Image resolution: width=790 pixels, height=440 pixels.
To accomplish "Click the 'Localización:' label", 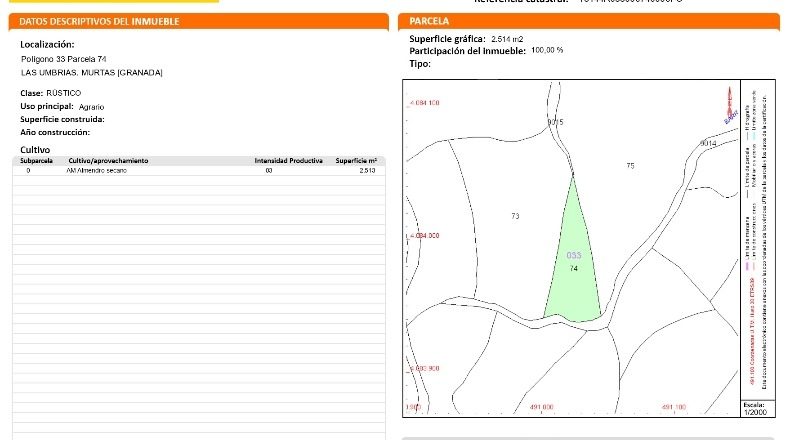I will (47, 44).
